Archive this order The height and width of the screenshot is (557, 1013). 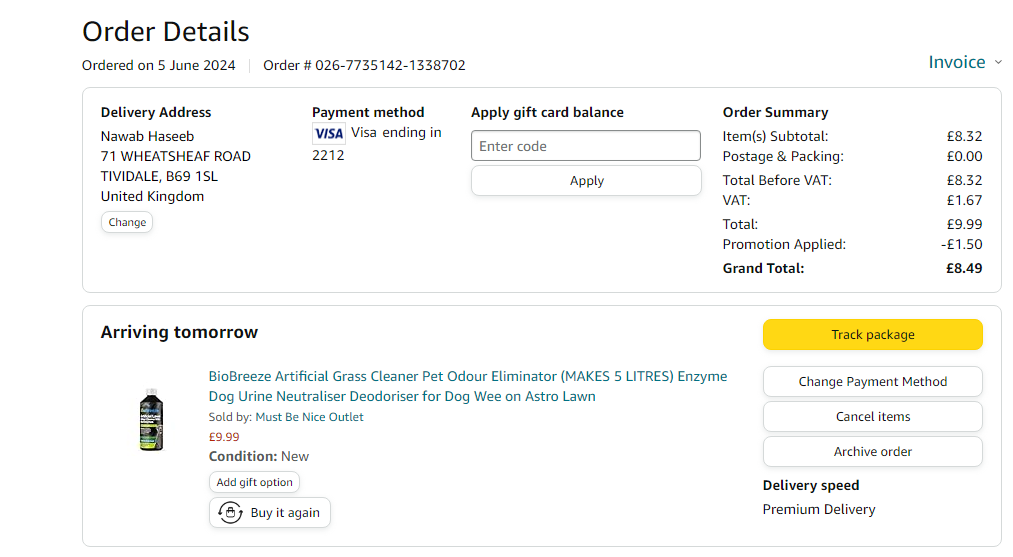point(873,452)
